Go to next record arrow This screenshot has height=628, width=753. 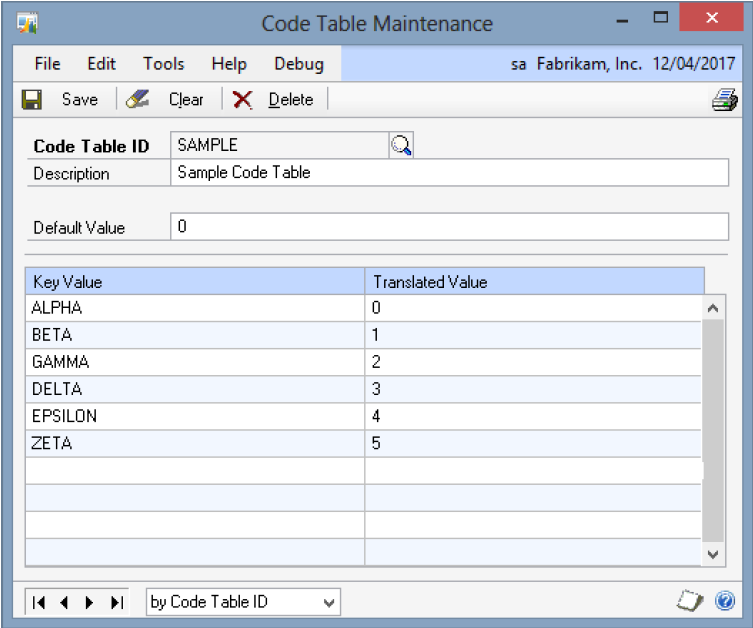click(x=90, y=602)
